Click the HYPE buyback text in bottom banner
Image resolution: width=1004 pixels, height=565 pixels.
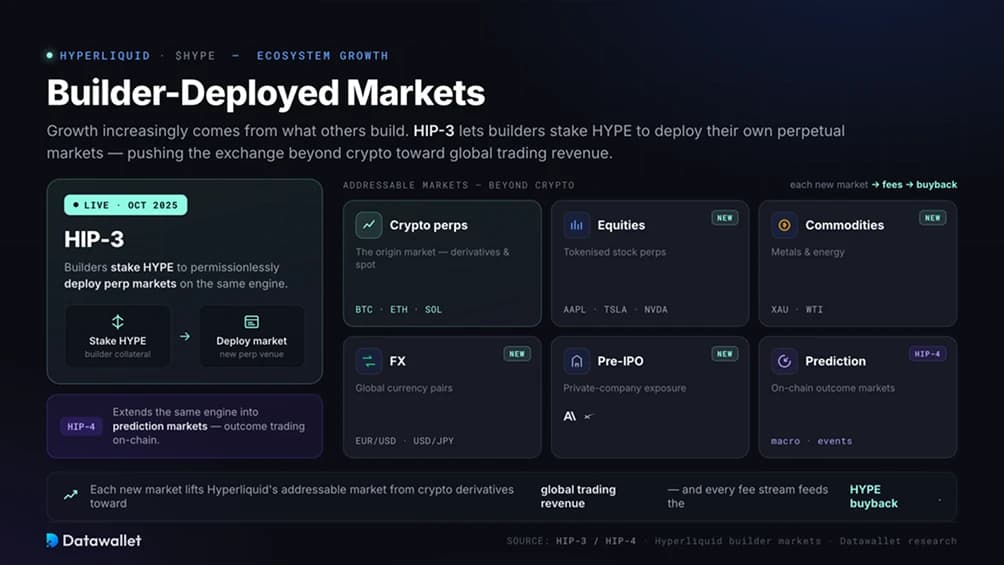click(873, 496)
